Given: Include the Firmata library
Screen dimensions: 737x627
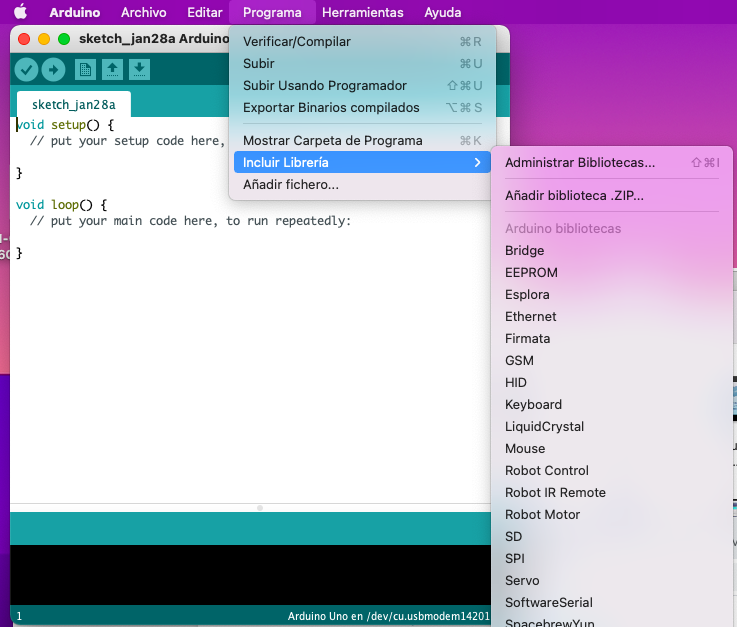Looking at the screenshot, I should [x=612, y=338].
